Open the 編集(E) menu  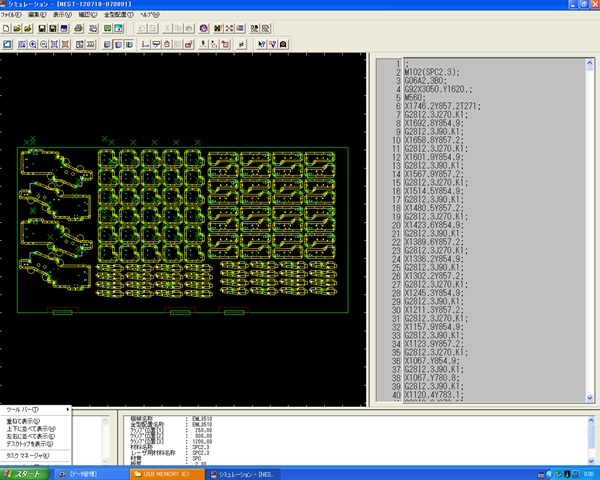tap(37, 15)
